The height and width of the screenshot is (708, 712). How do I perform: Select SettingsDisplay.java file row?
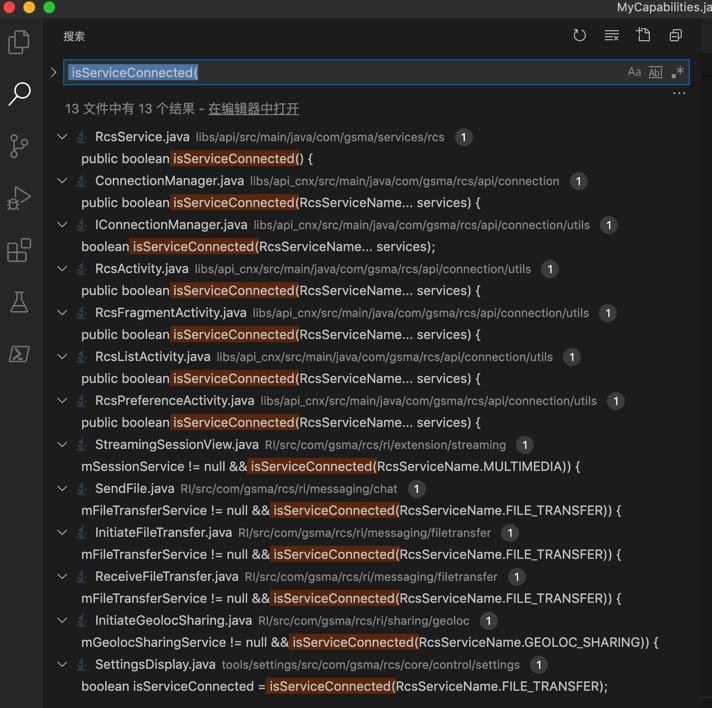tap(372, 665)
